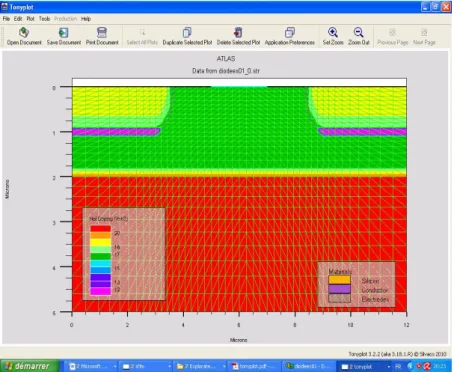Image resolution: width=454 pixels, height=372 pixels.
Task: Click the ATLAS plot title
Action: [226, 59]
